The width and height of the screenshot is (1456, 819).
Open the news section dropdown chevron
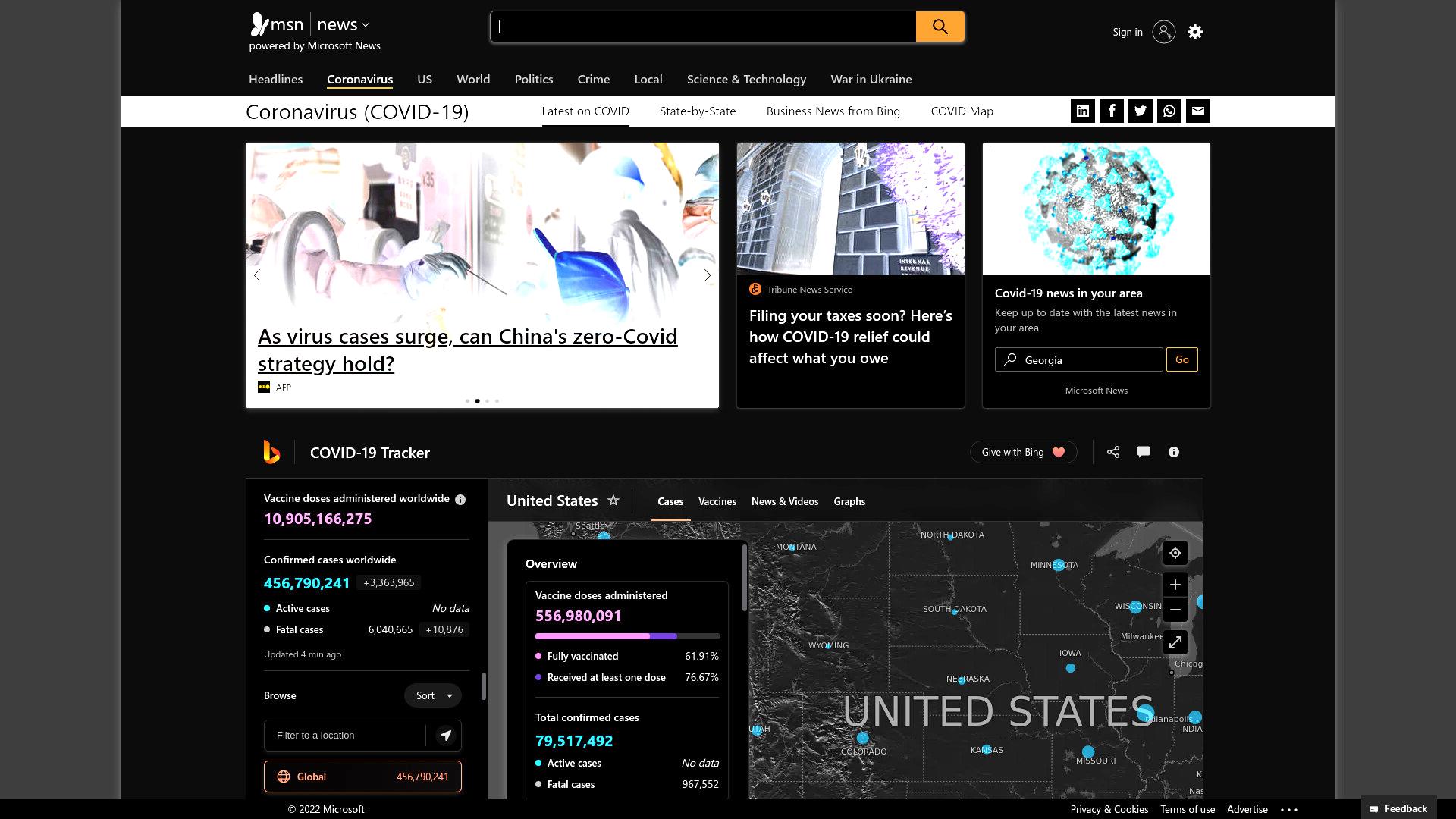(366, 25)
